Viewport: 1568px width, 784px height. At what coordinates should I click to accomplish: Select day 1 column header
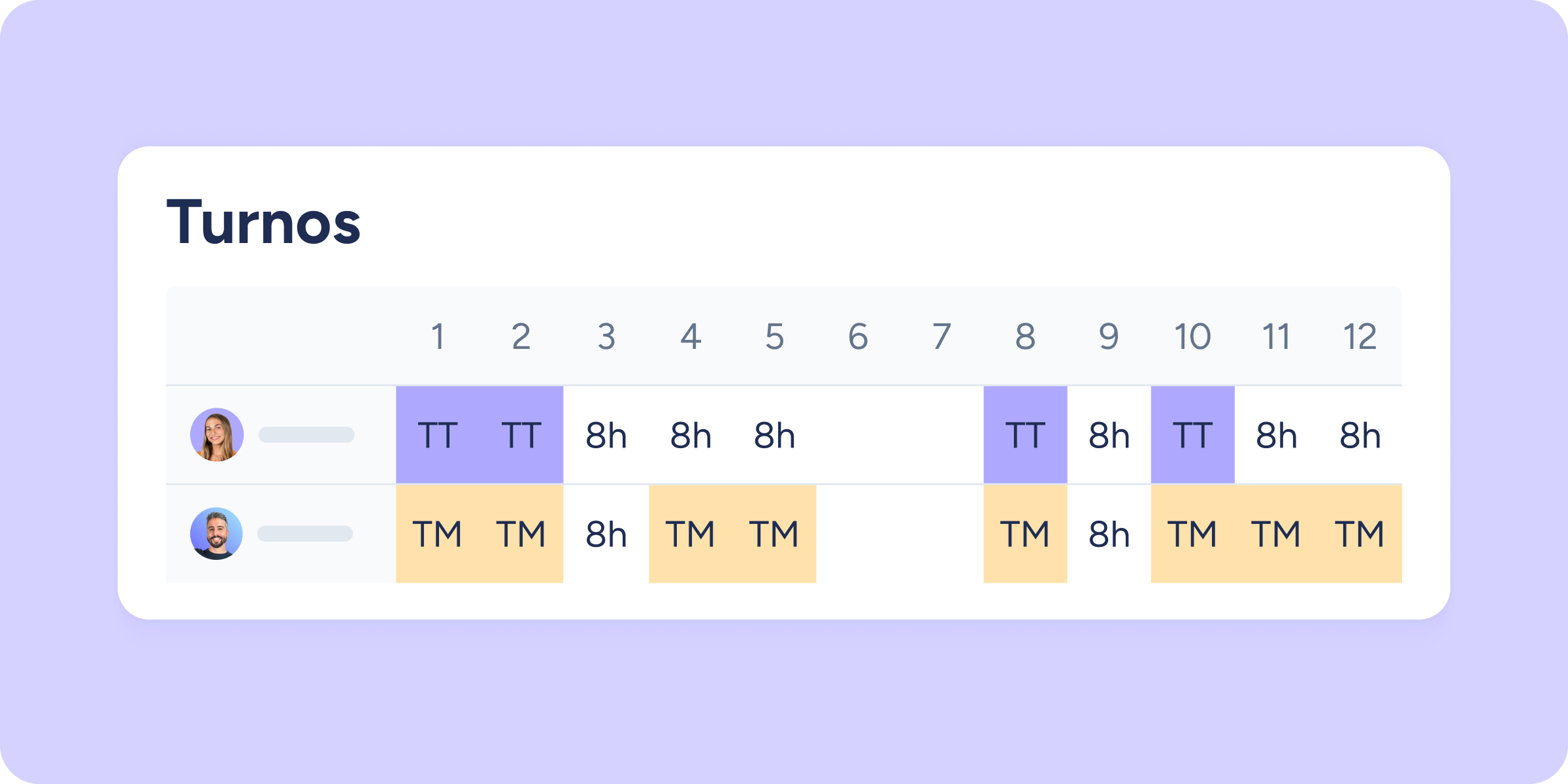pos(438,337)
